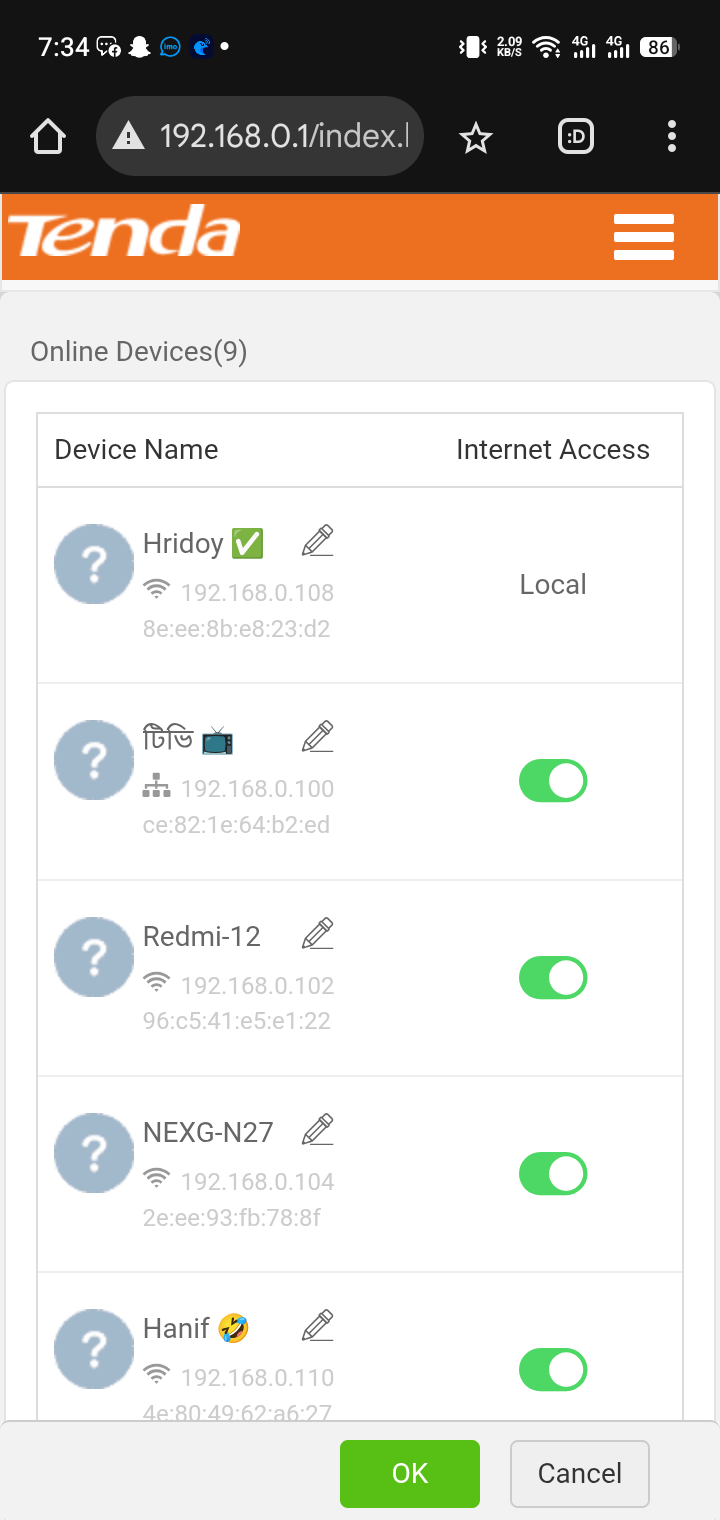
Task: Click pencil icon next to the TV device
Action: (x=318, y=737)
